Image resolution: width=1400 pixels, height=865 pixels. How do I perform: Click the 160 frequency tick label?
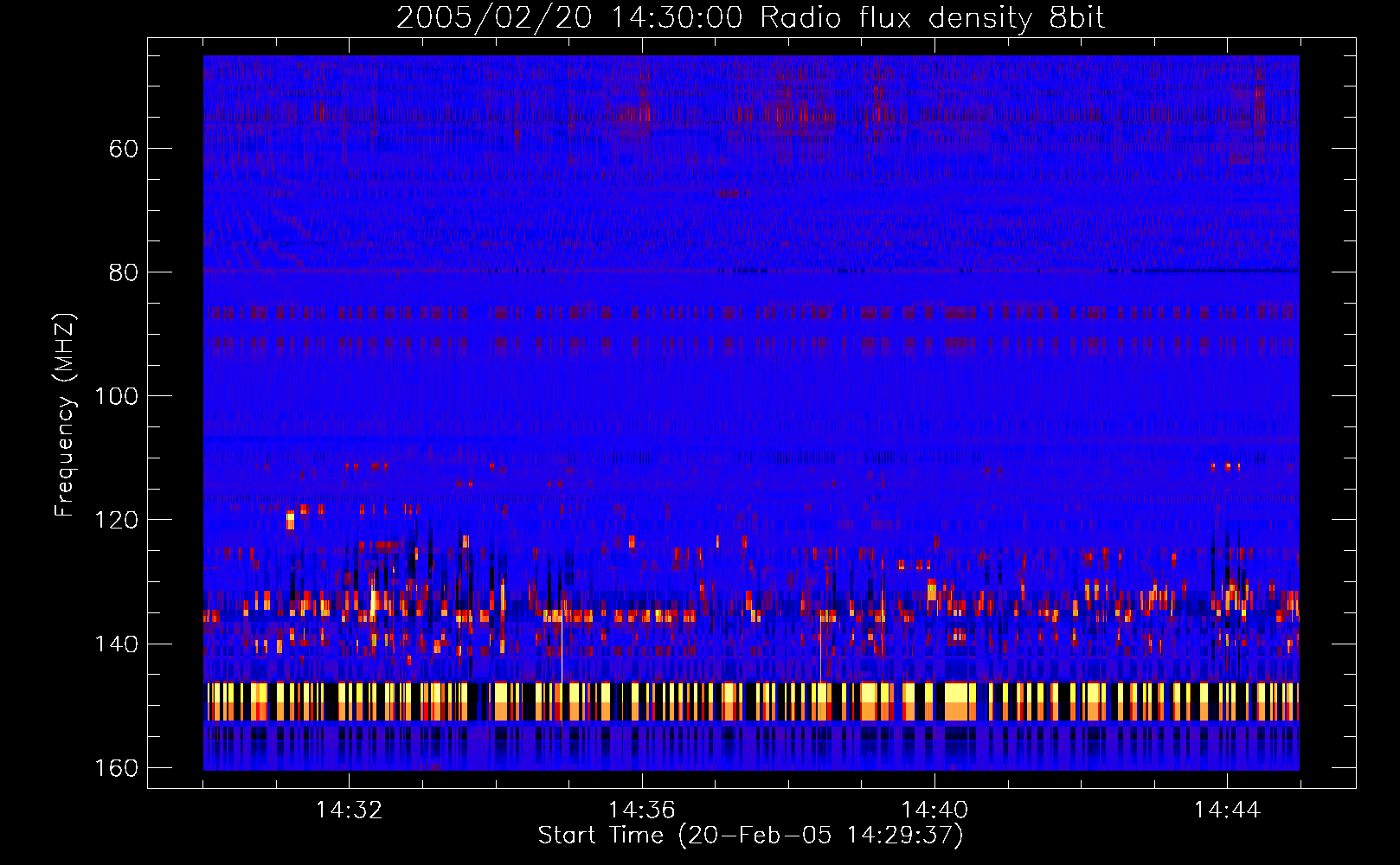pos(116,768)
